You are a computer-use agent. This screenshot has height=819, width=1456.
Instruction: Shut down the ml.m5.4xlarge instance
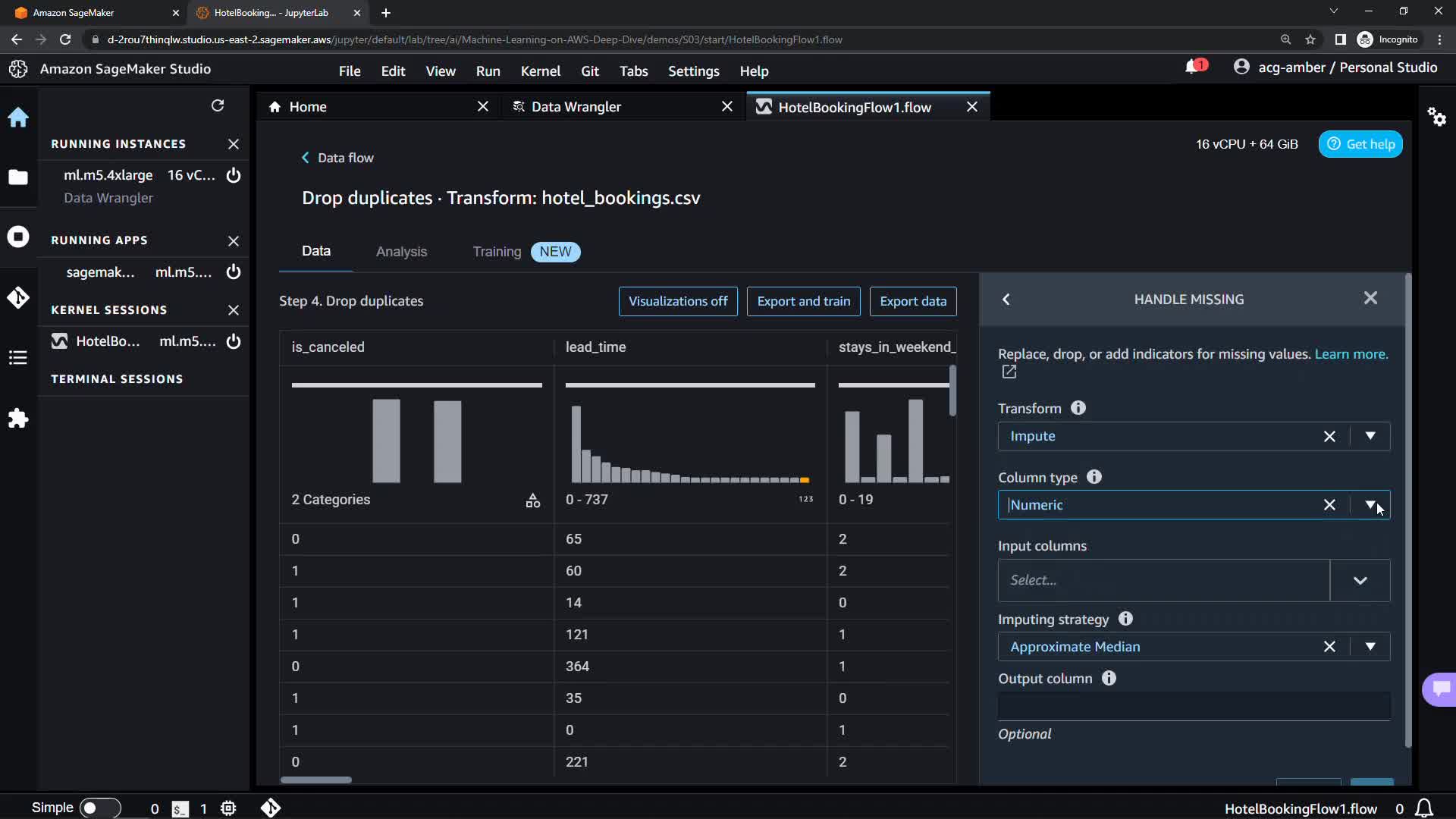(234, 175)
